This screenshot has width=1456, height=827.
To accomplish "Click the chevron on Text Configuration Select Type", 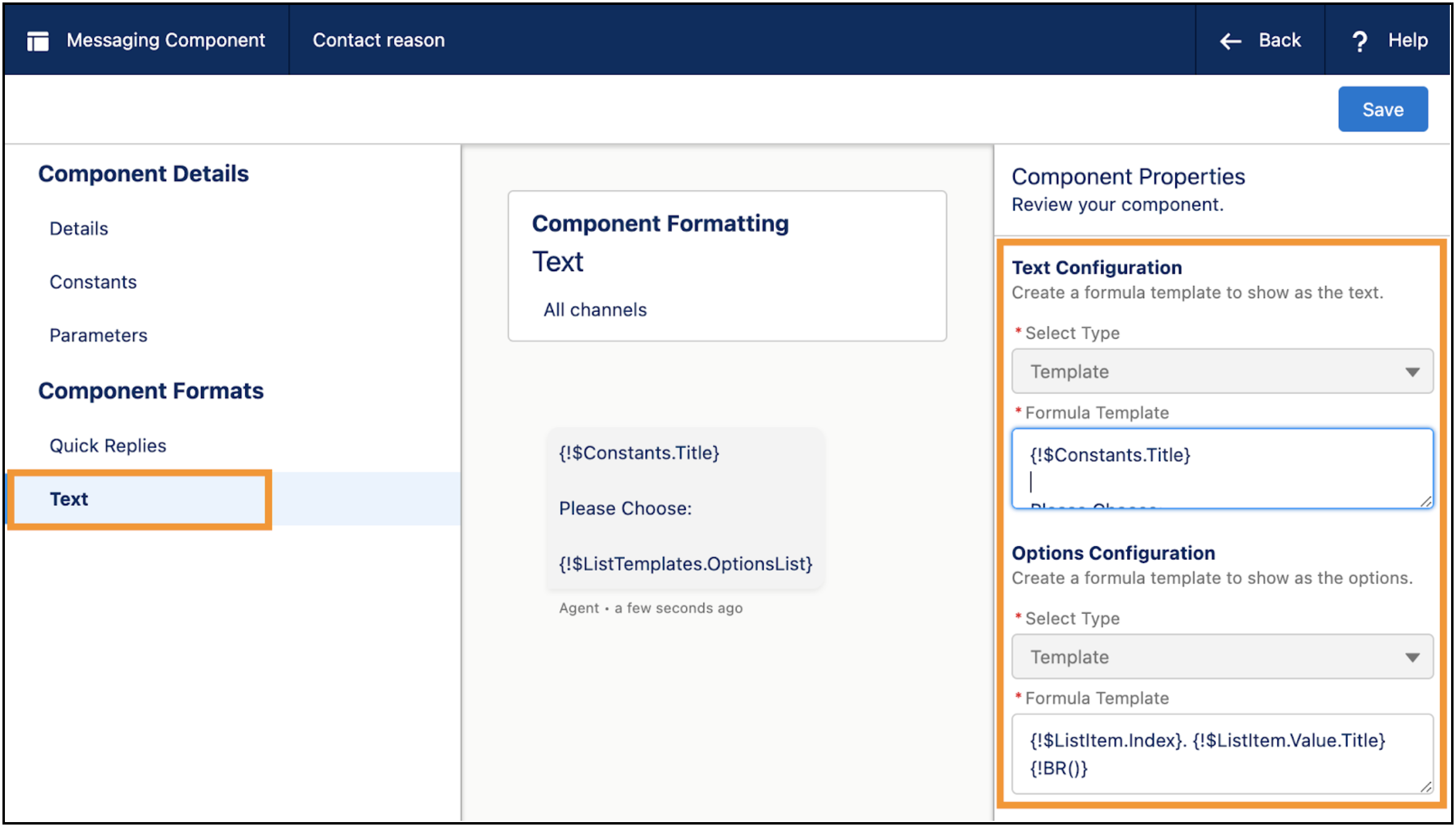I will (x=1413, y=371).
